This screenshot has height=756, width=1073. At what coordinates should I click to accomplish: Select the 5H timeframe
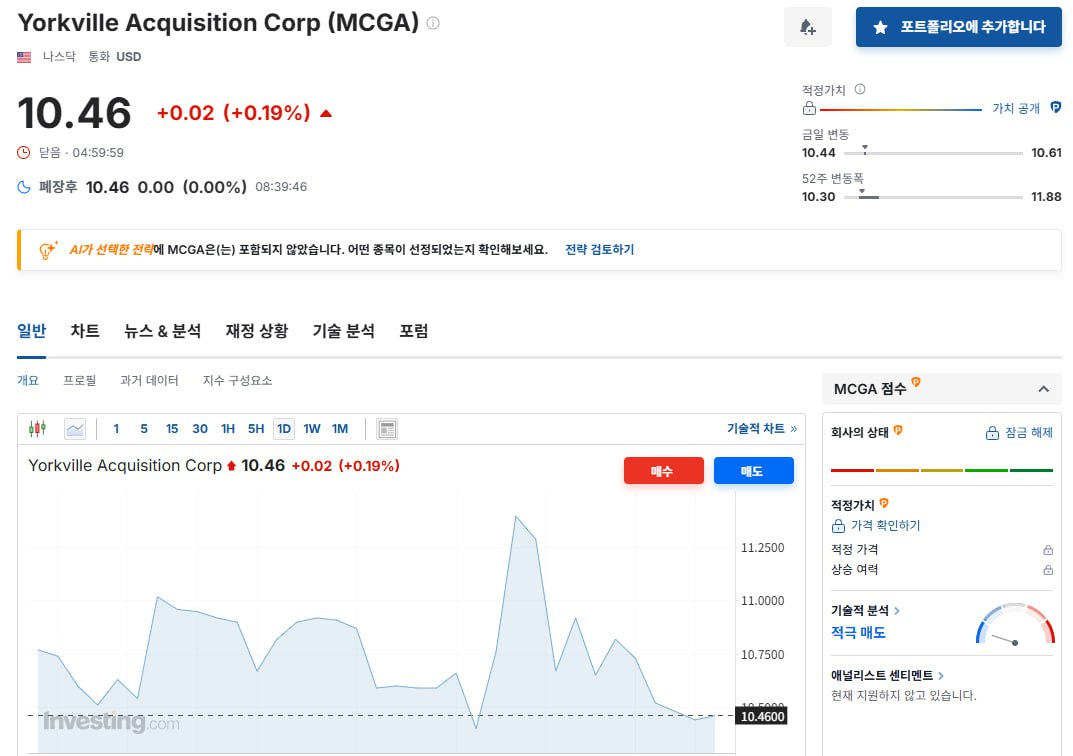[255, 428]
